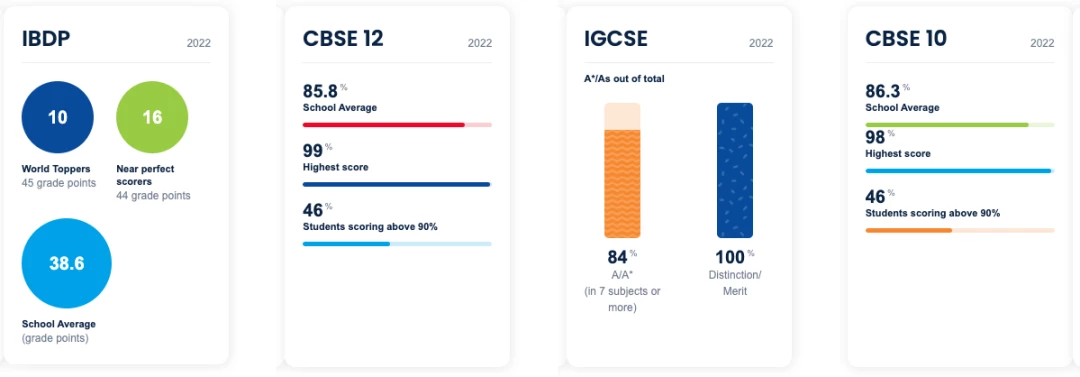Select the IBDP card heading

(x=46, y=39)
